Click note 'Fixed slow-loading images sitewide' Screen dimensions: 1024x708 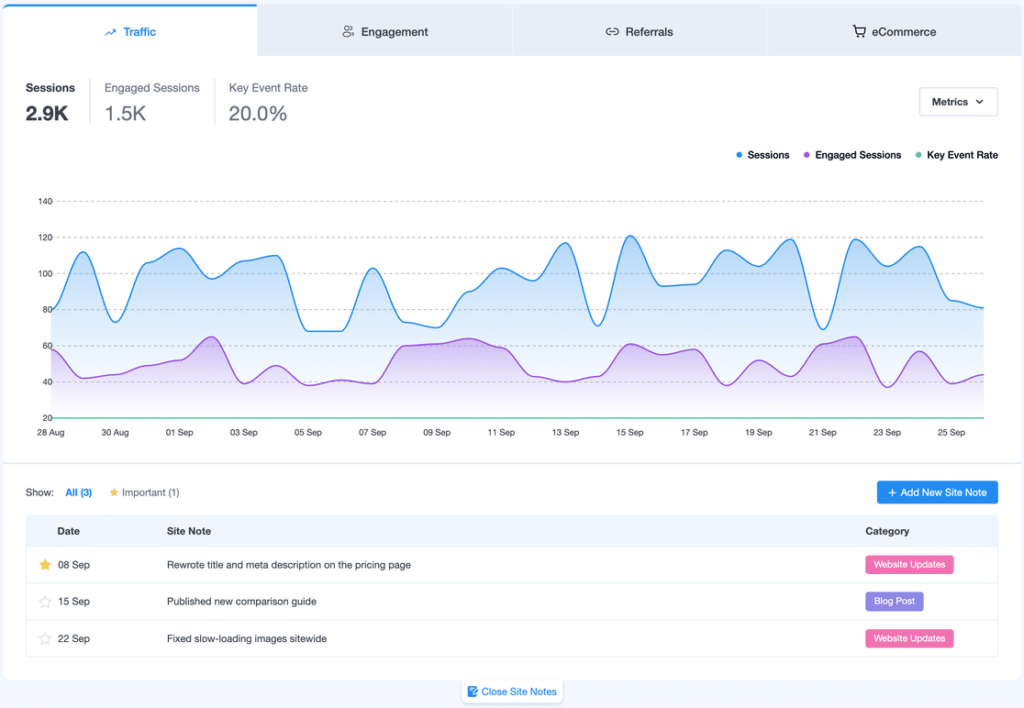click(x=247, y=639)
